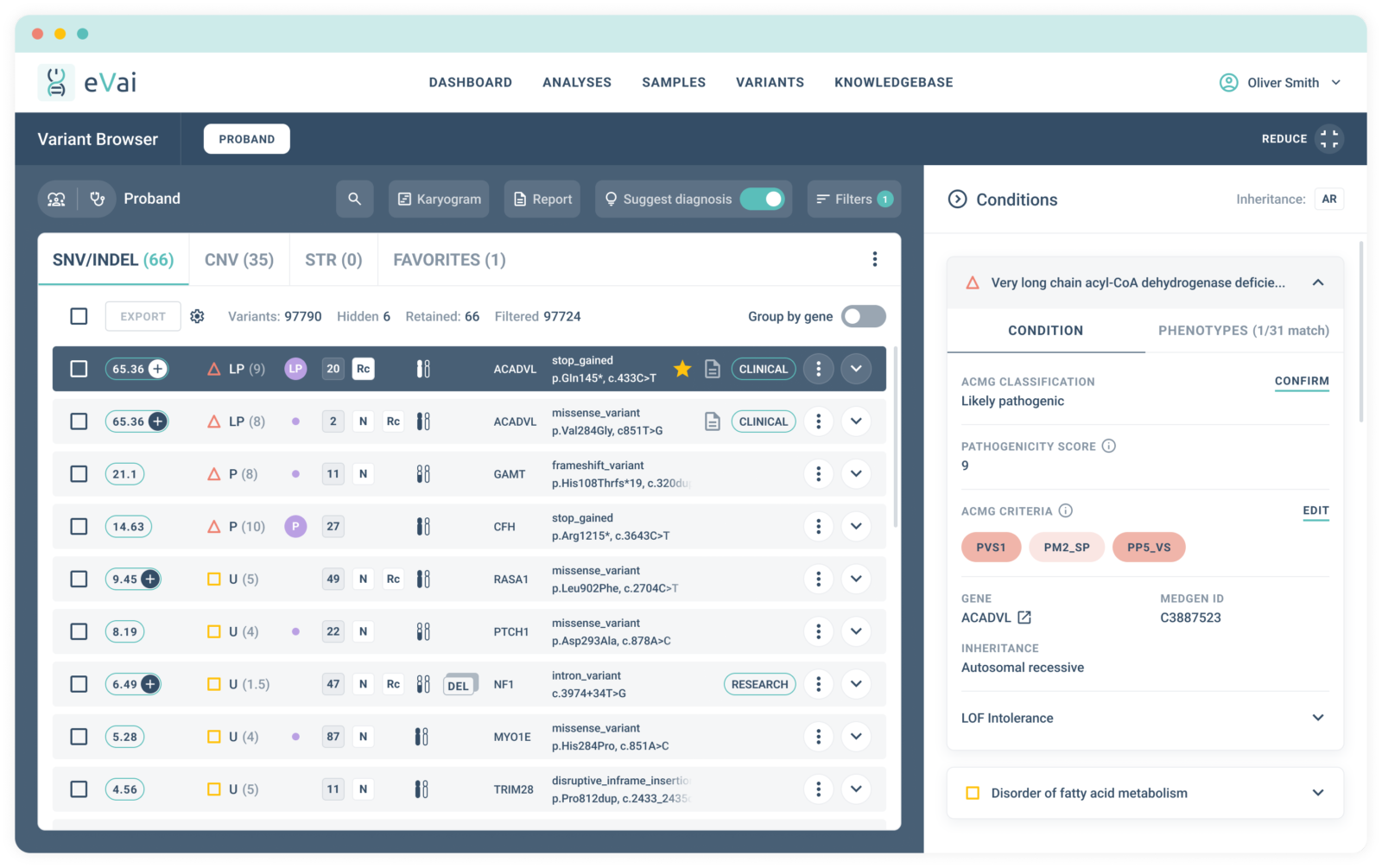Viewport: 1382px width, 868px height.
Task: Expand Disorder of fatty acid metabolism
Action: coord(1318,793)
